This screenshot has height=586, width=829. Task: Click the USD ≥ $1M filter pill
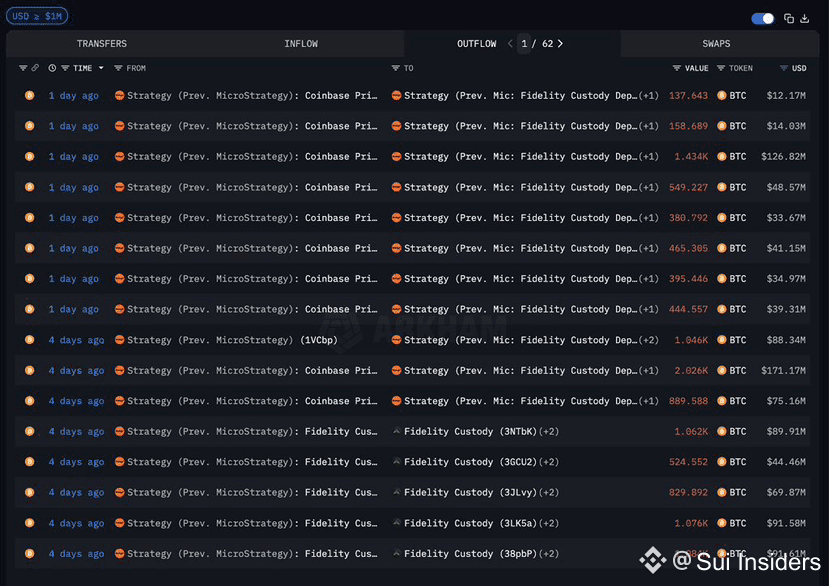37,15
